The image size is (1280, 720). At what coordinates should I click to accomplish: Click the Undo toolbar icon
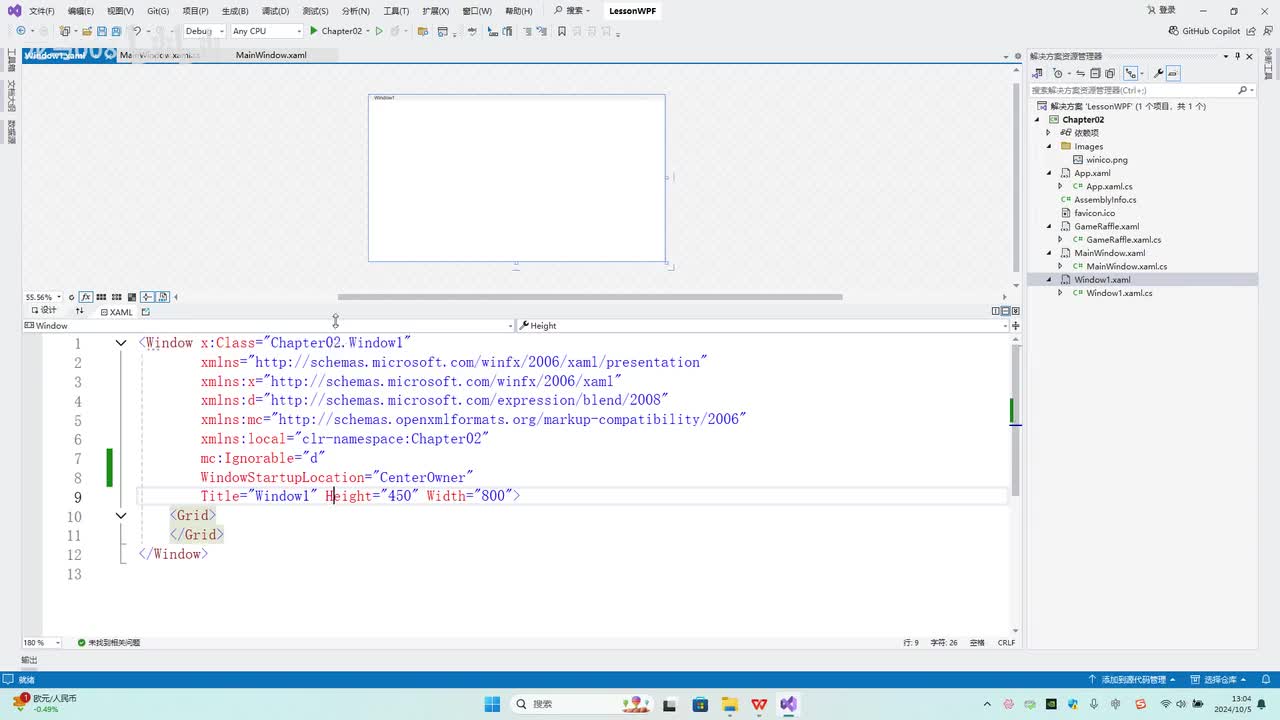coord(137,31)
